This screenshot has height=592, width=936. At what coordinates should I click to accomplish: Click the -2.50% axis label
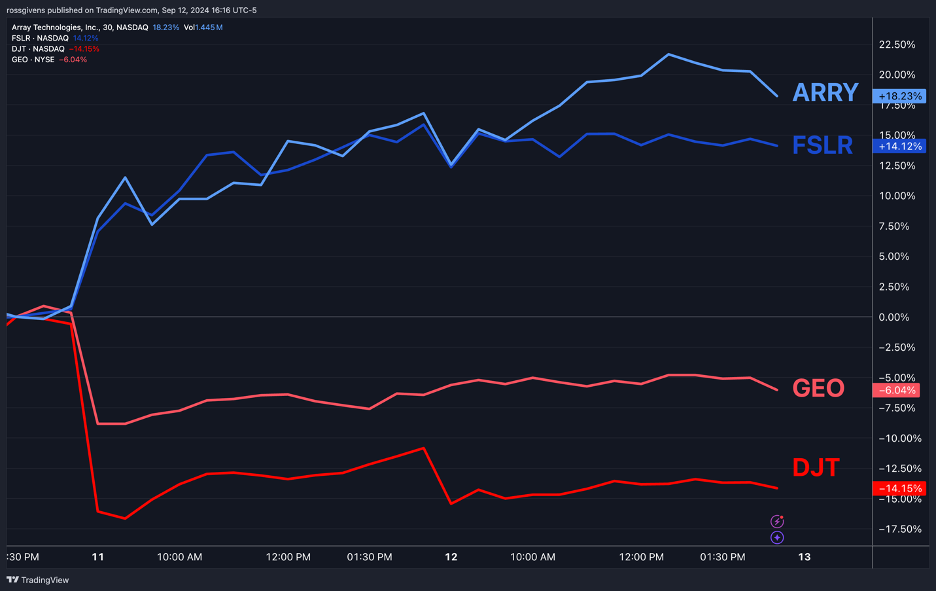coord(896,347)
